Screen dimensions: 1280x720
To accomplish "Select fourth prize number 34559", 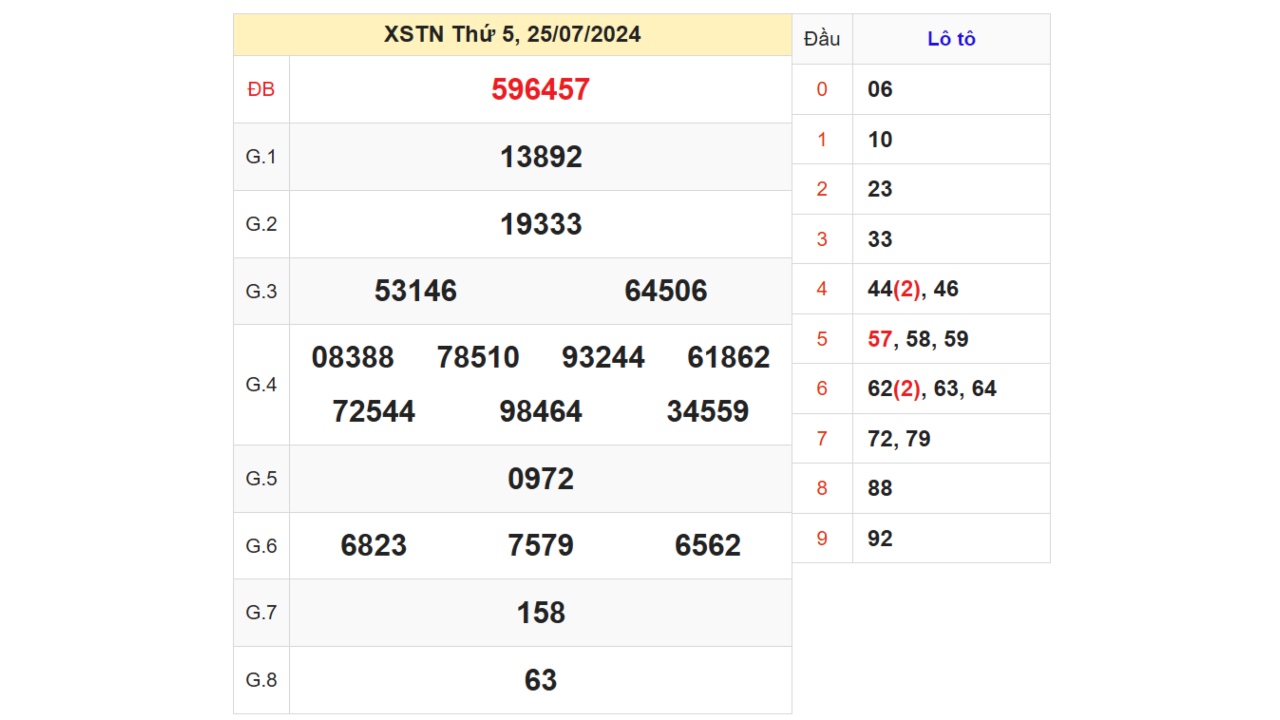I will pos(707,411).
